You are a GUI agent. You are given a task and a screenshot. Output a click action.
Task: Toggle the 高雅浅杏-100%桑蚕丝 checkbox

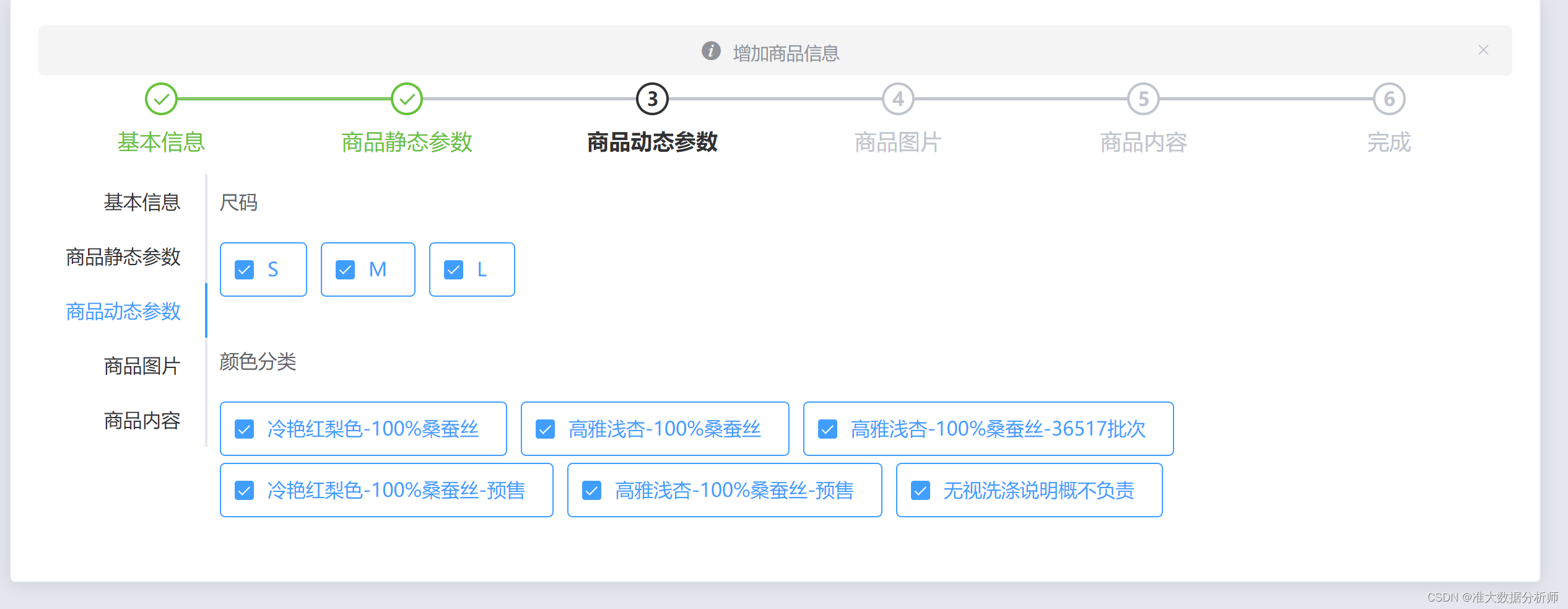pos(546,429)
